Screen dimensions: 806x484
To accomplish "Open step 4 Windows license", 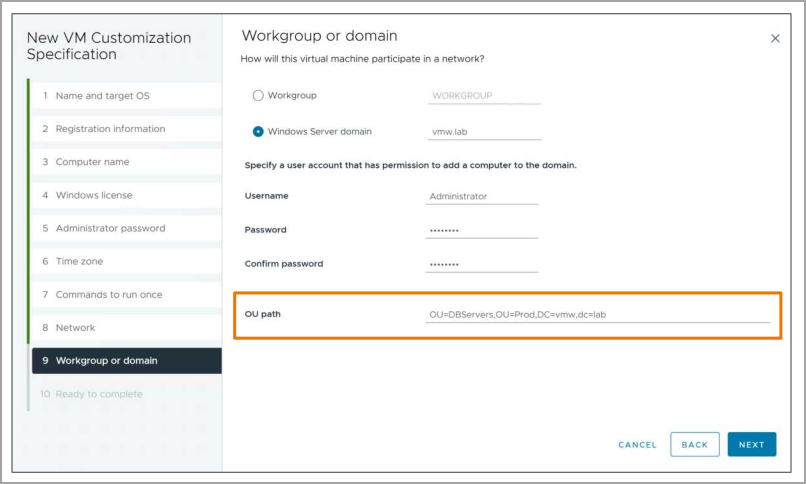I will coord(126,195).
